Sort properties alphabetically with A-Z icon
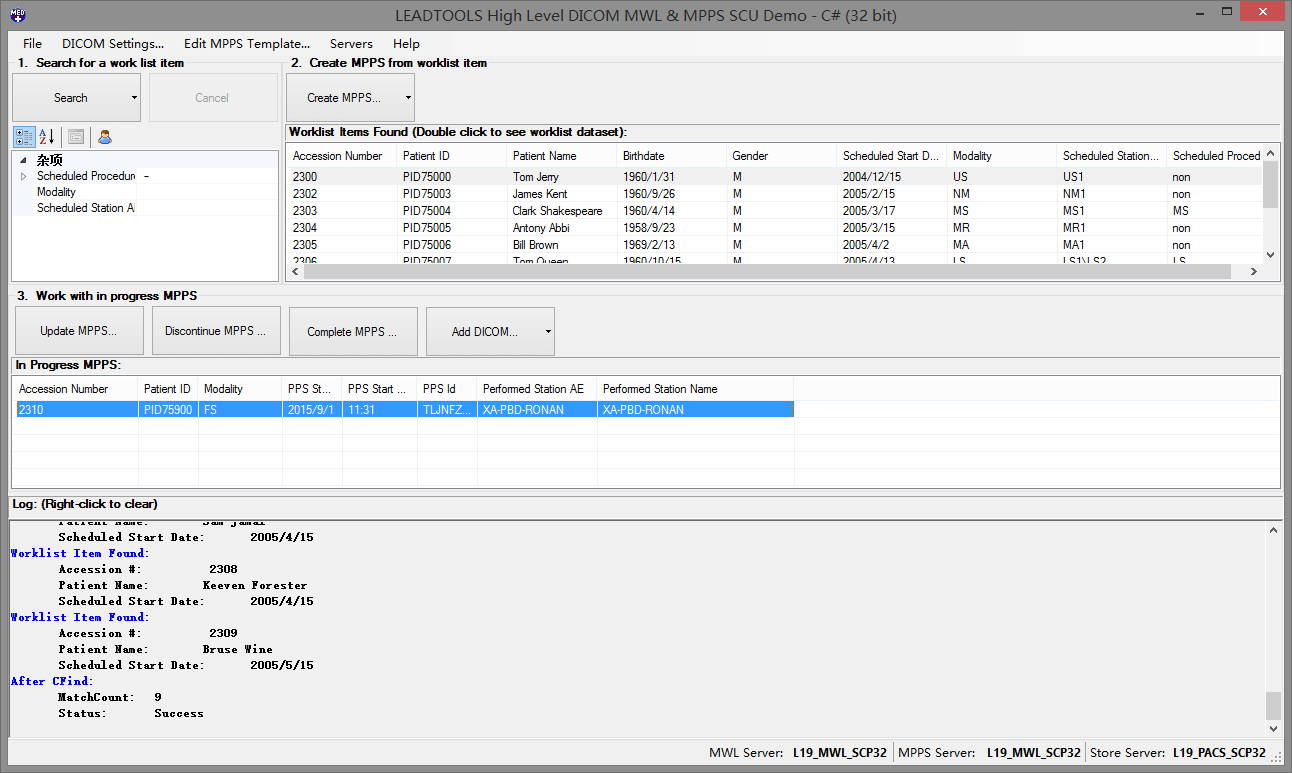The width and height of the screenshot is (1292, 773). [47, 137]
